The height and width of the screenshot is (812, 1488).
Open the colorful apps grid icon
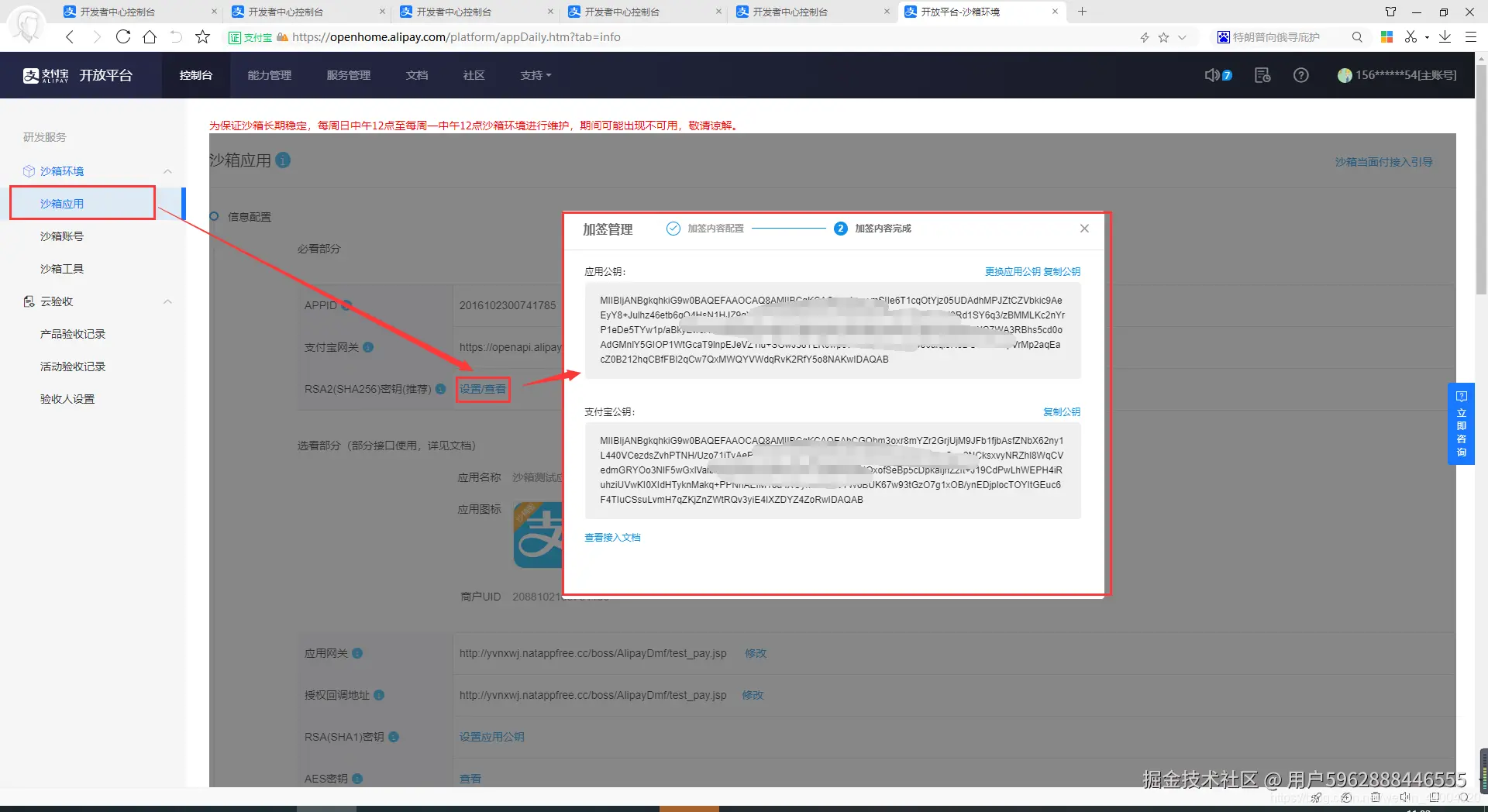coord(1387,36)
